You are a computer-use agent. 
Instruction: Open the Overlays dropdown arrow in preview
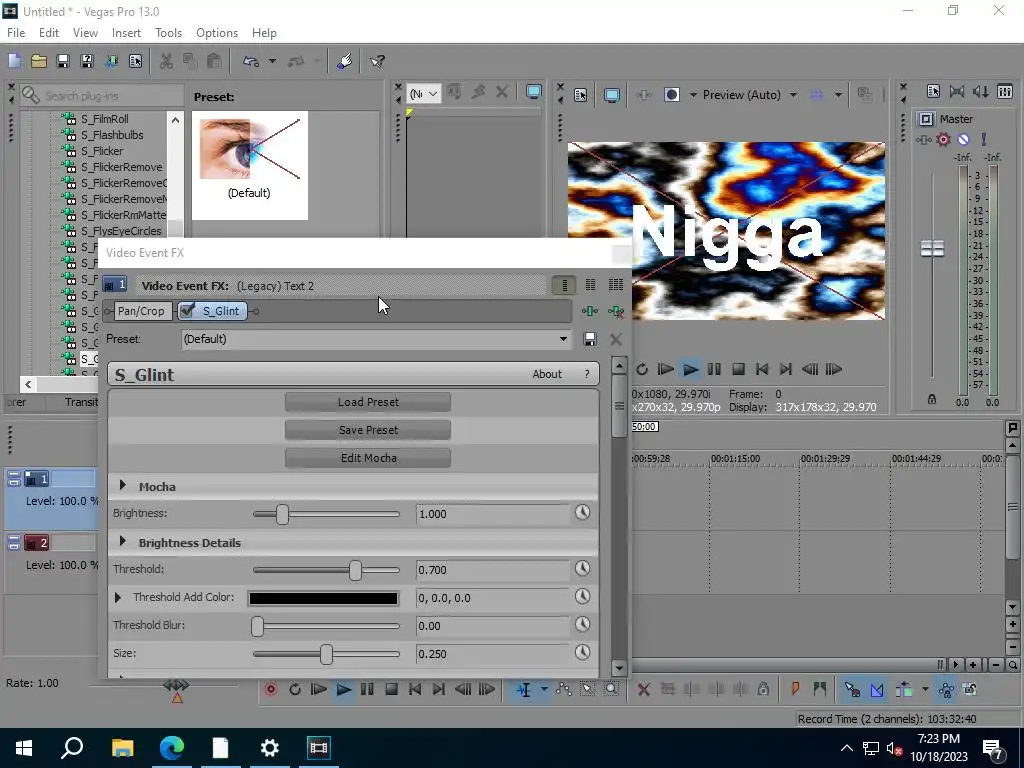pos(838,95)
